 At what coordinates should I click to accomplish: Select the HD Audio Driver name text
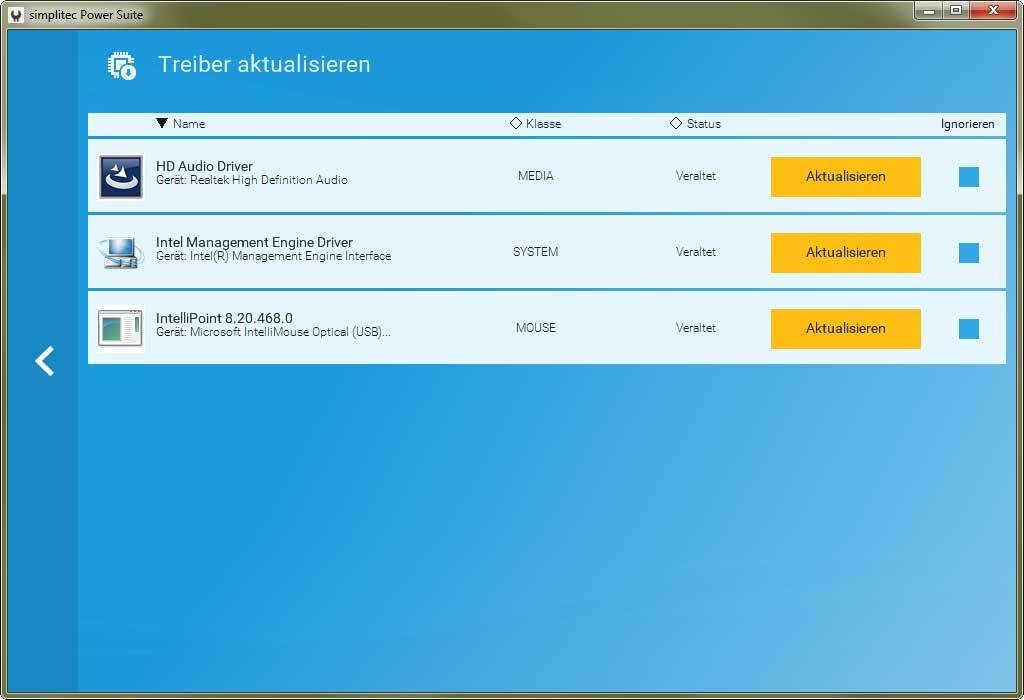204,166
